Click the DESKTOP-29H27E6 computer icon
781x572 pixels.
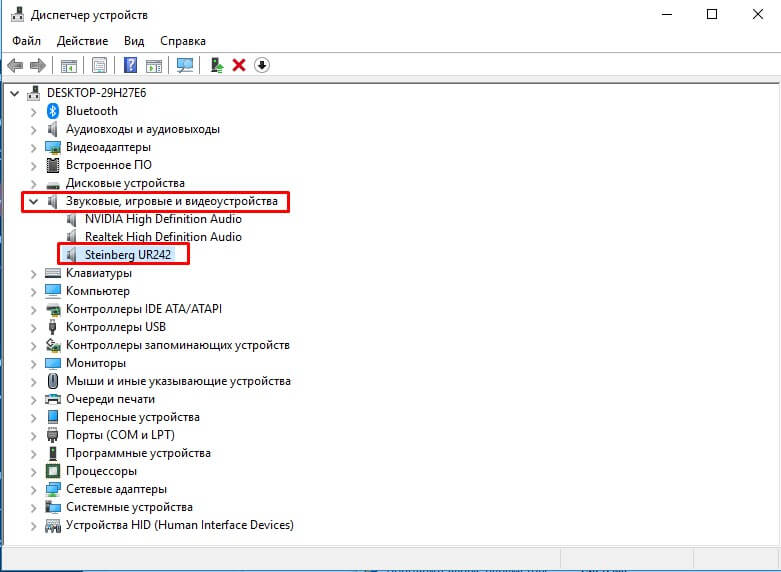(x=34, y=93)
